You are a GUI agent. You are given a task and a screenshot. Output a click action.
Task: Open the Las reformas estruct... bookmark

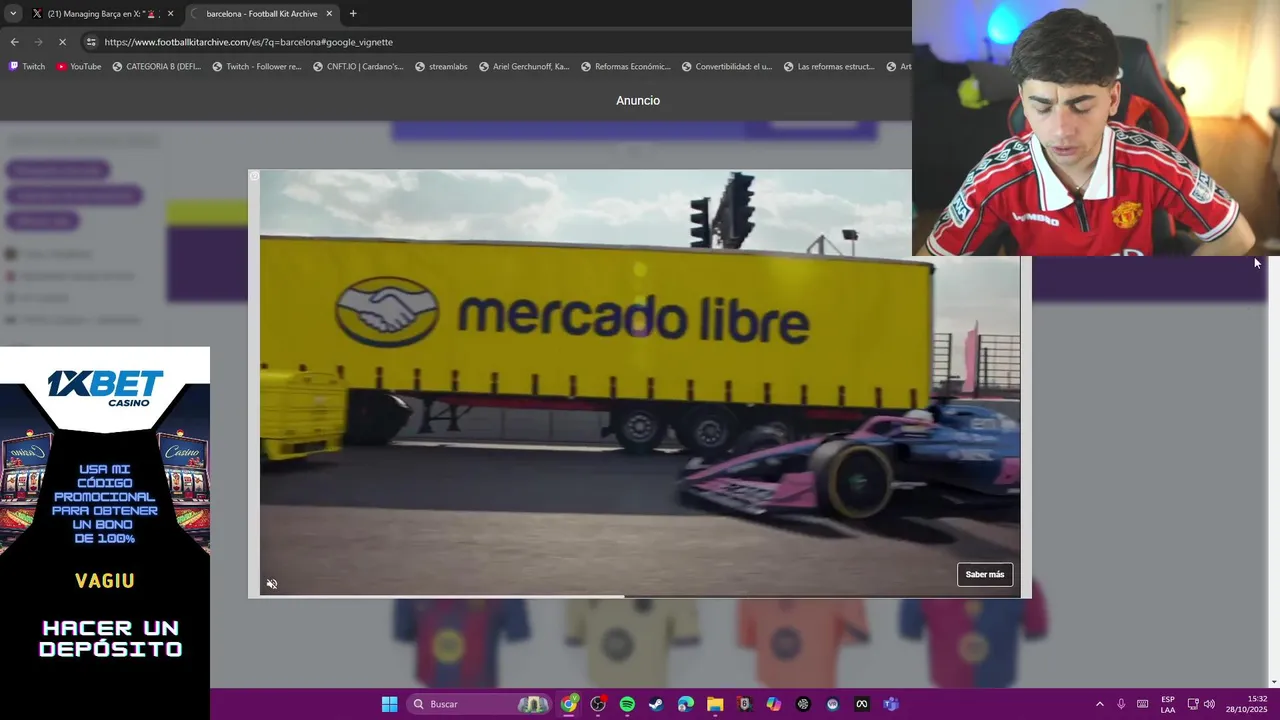(x=829, y=67)
